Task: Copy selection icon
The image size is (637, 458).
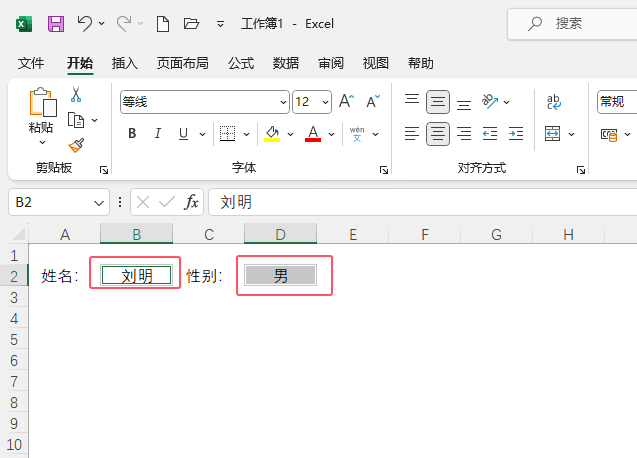Action: pyautogui.click(x=76, y=120)
